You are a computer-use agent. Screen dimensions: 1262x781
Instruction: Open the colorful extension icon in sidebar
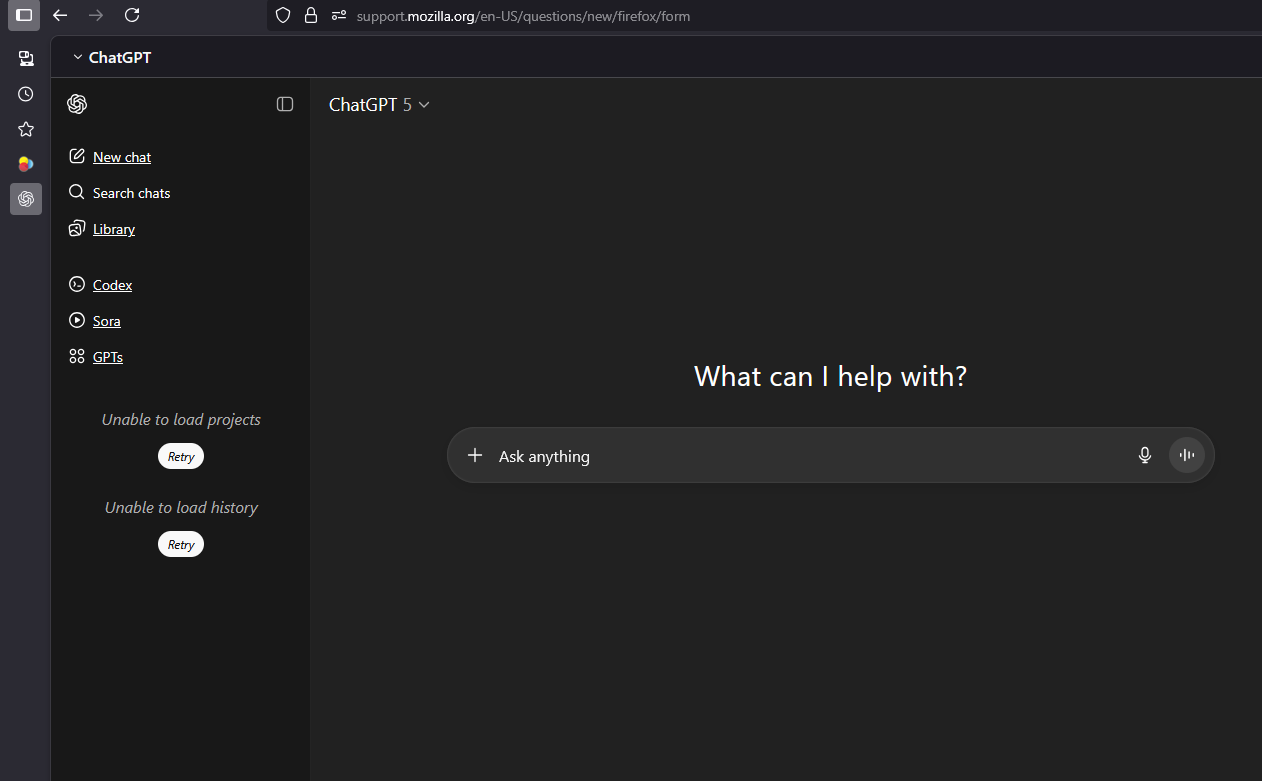coord(26,164)
